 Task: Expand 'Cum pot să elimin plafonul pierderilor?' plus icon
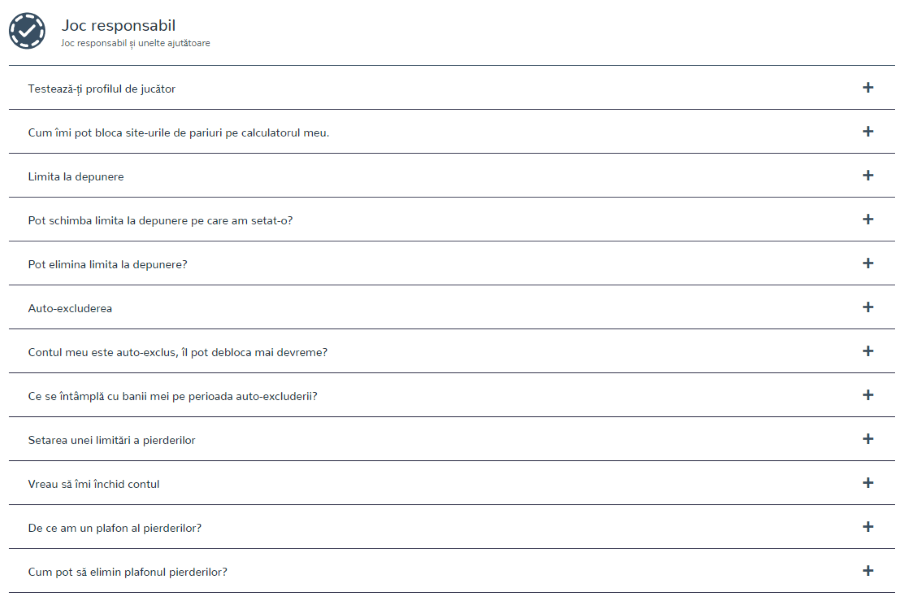(868, 571)
